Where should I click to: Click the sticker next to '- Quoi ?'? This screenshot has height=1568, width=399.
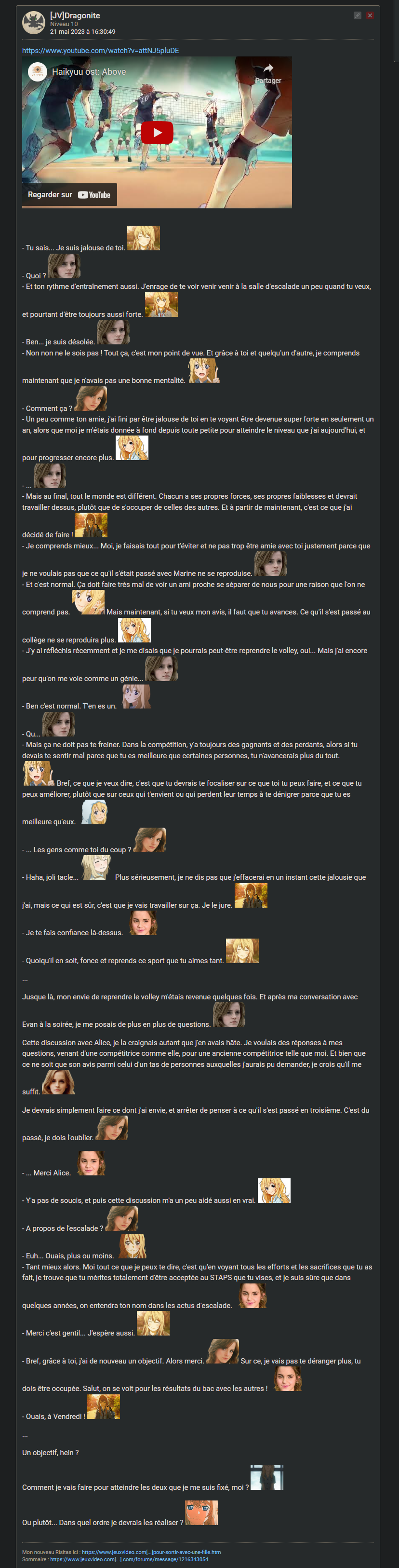(x=64, y=266)
